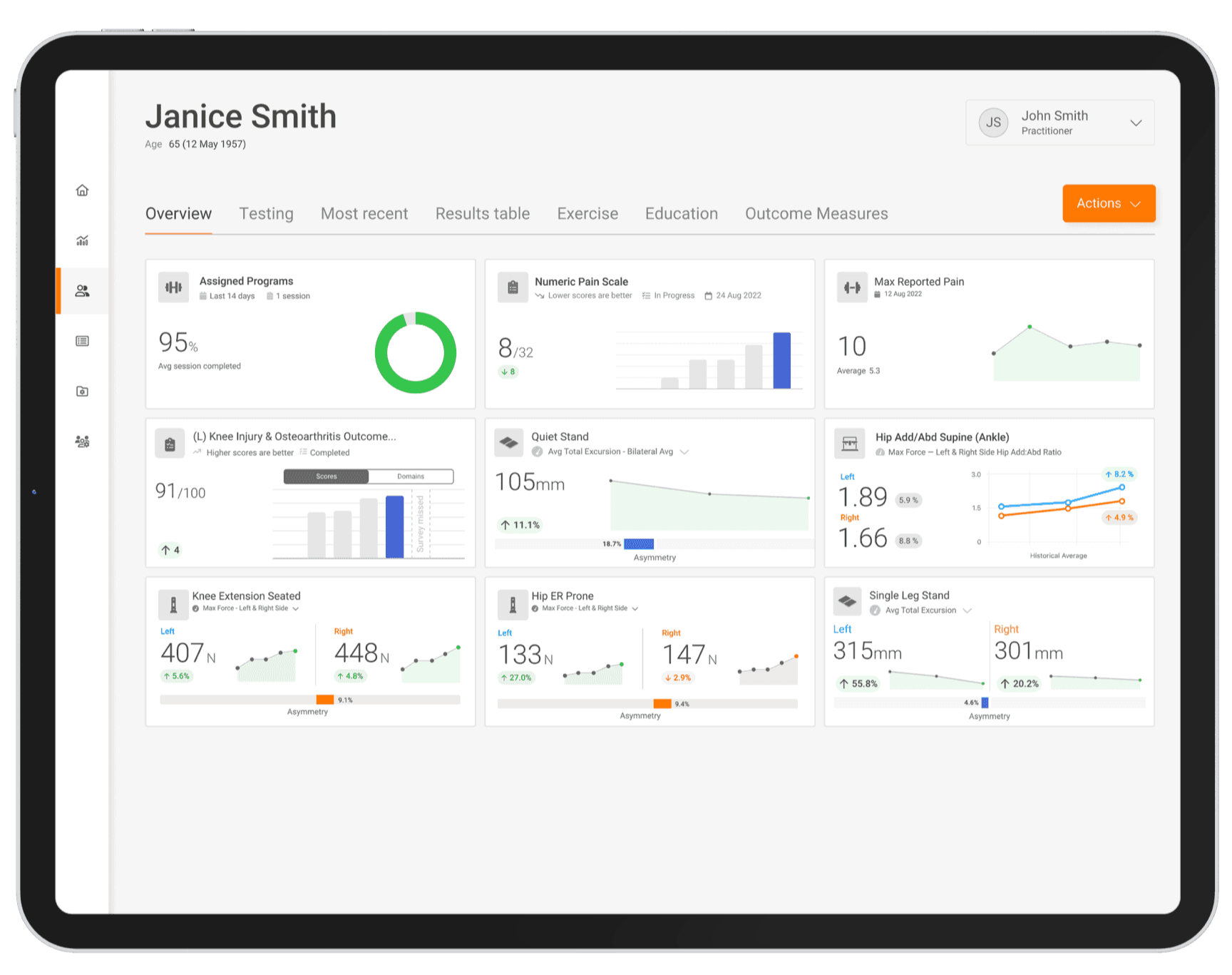Open the home icon in sidebar

click(83, 190)
